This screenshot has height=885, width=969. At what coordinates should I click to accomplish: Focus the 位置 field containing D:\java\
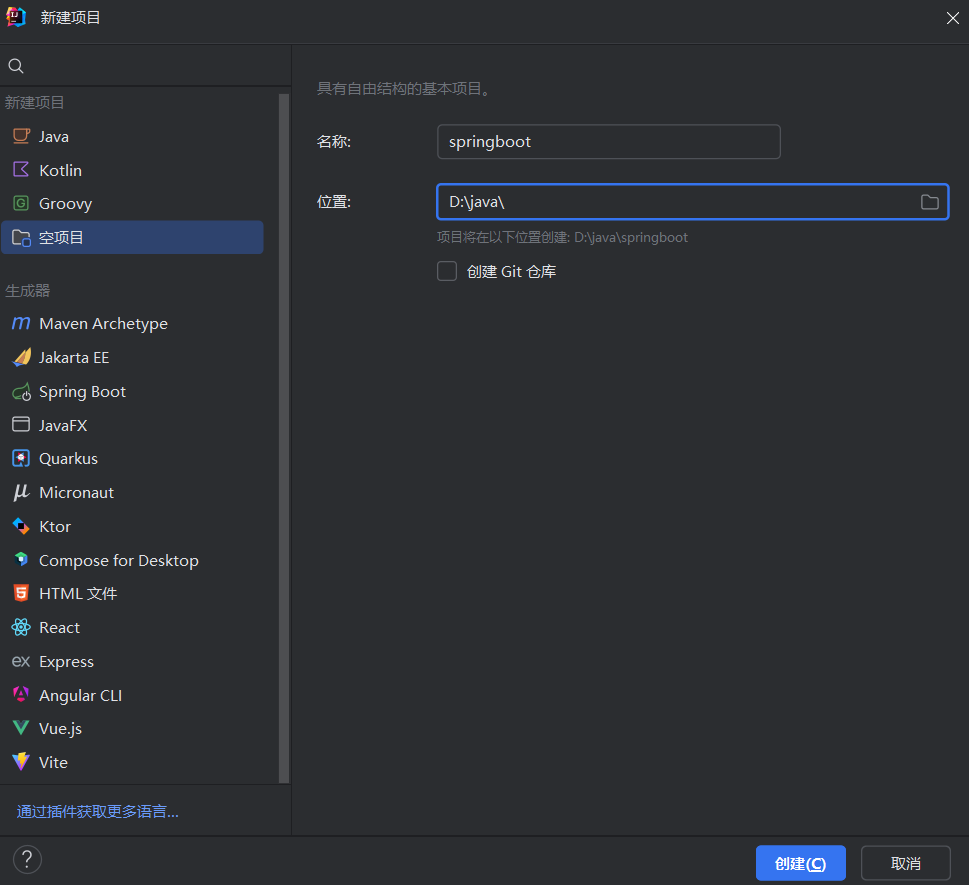(x=692, y=202)
